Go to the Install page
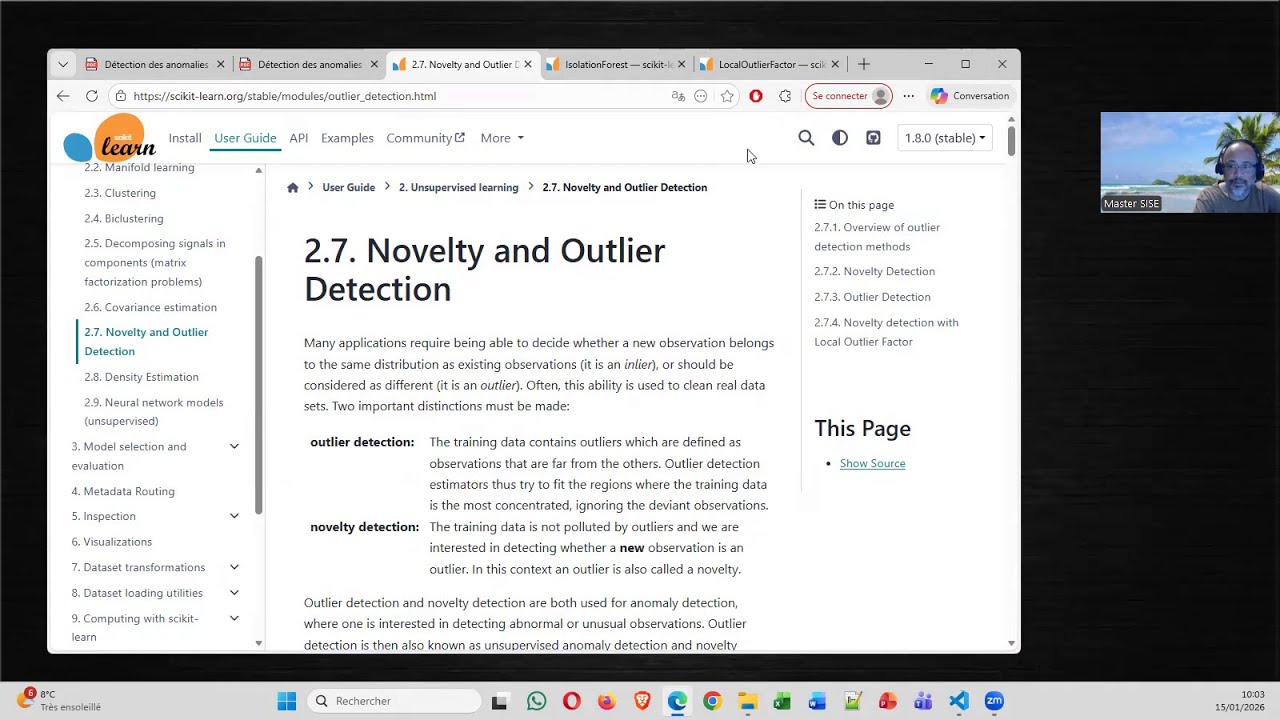Viewport: 1280px width, 720px height. point(185,138)
